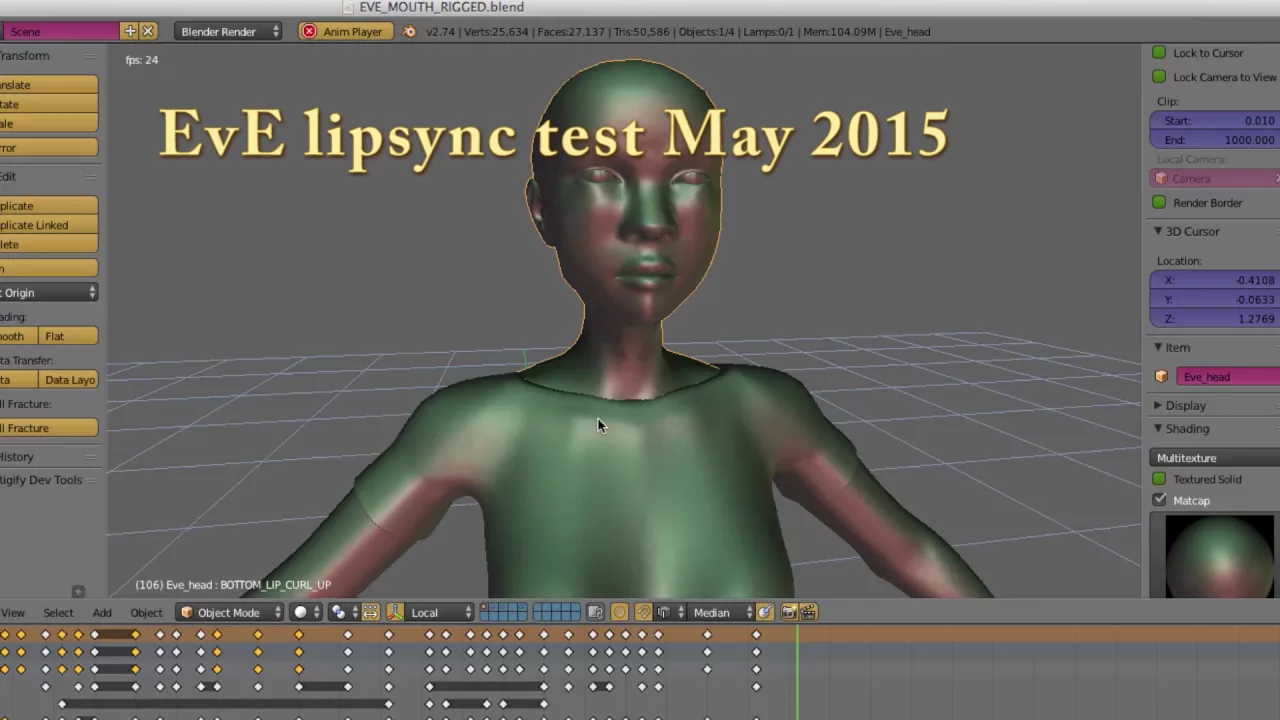The width and height of the screenshot is (1280, 720).
Task: Stop Anim Player with red cancel icon
Action: 309,31
